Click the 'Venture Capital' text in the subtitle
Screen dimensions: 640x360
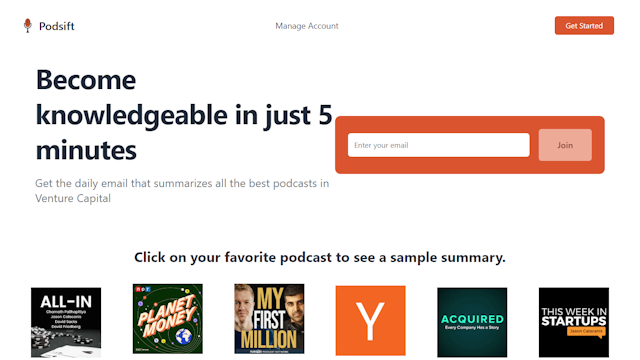pyautogui.click(x=73, y=198)
